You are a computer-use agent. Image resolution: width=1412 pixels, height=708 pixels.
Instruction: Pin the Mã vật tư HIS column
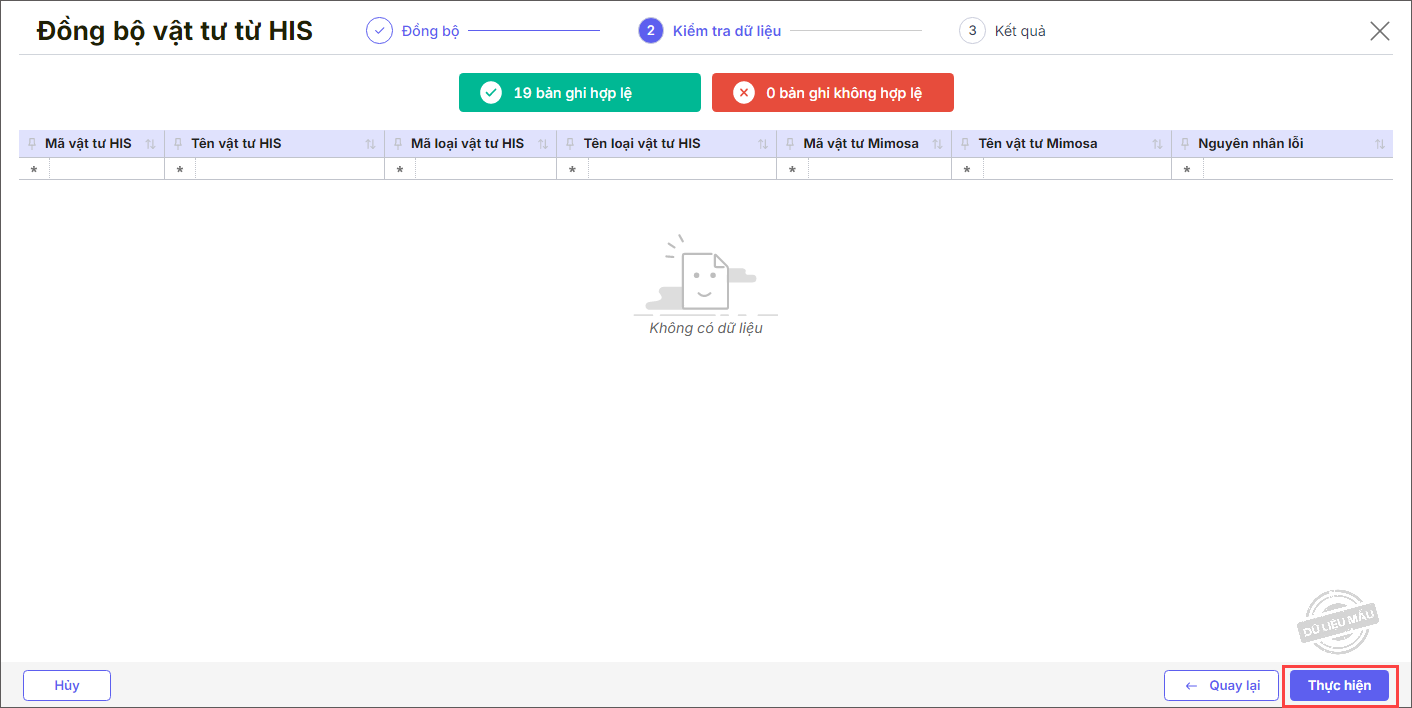click(x=32, y=144)
